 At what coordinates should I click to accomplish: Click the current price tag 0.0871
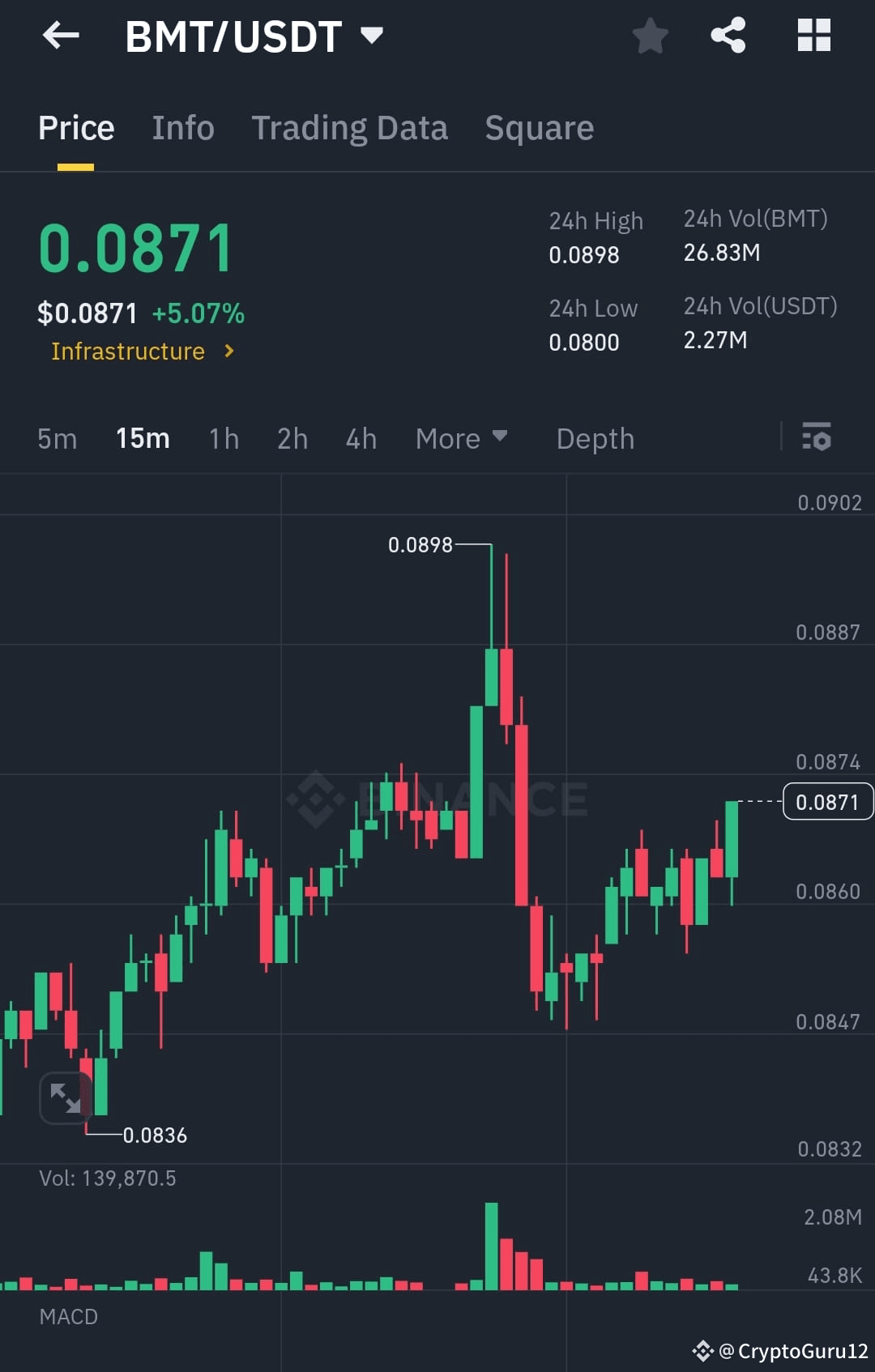coord(827,802)
